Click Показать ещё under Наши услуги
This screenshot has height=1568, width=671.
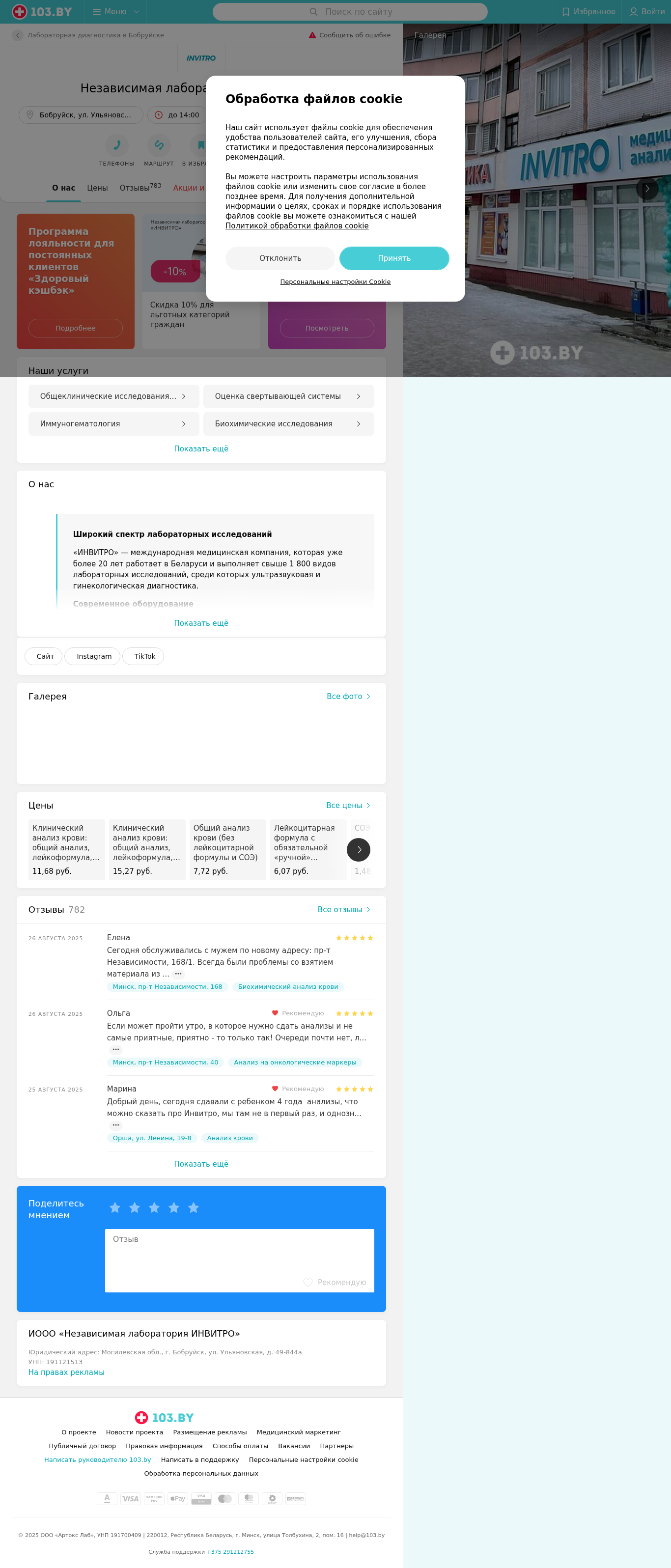point(201,448)
